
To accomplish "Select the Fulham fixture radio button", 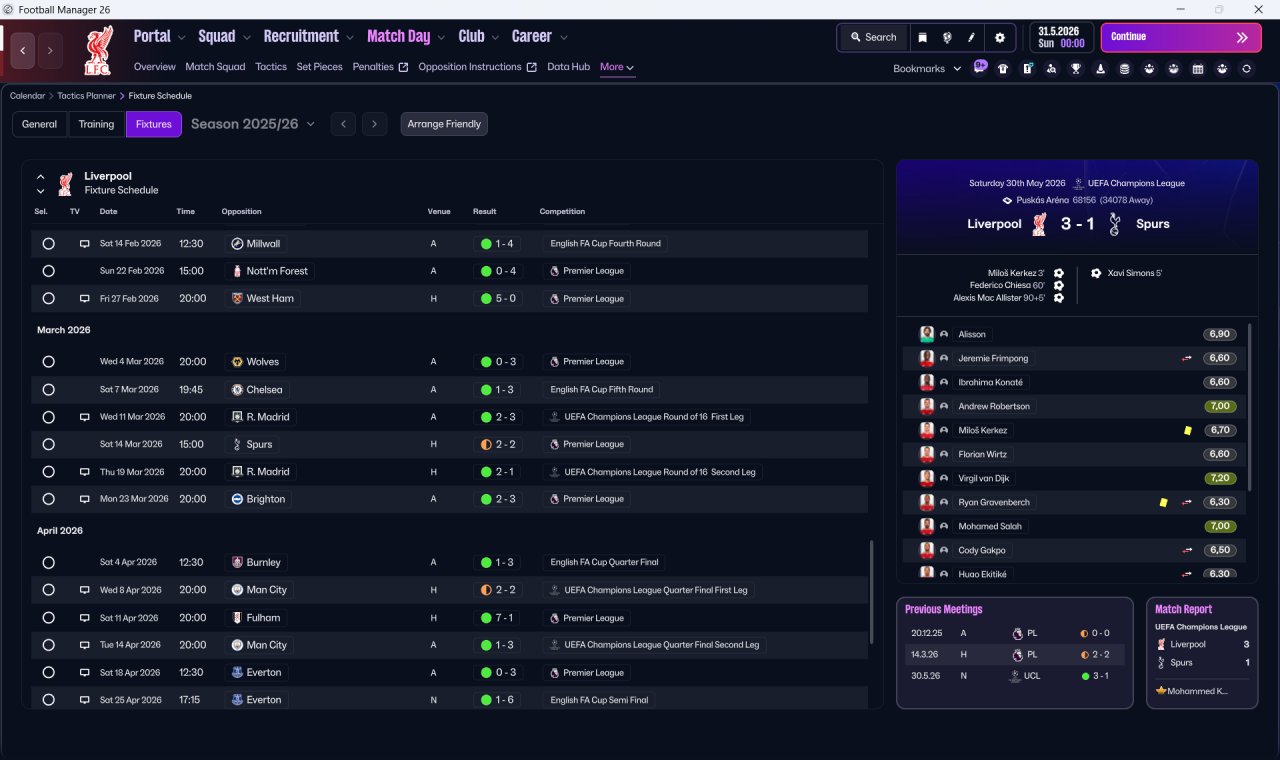I will coord(48,618).
